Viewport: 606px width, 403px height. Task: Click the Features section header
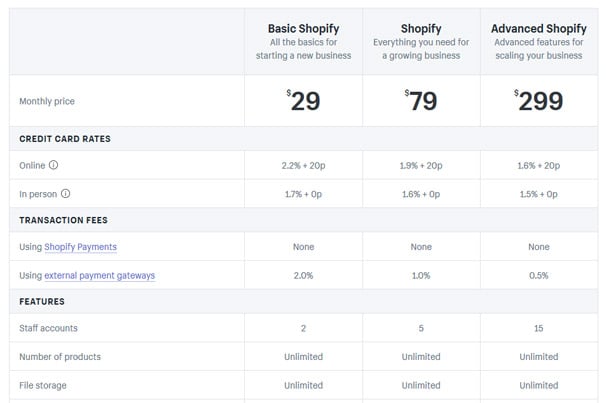[x=42, y=301]
